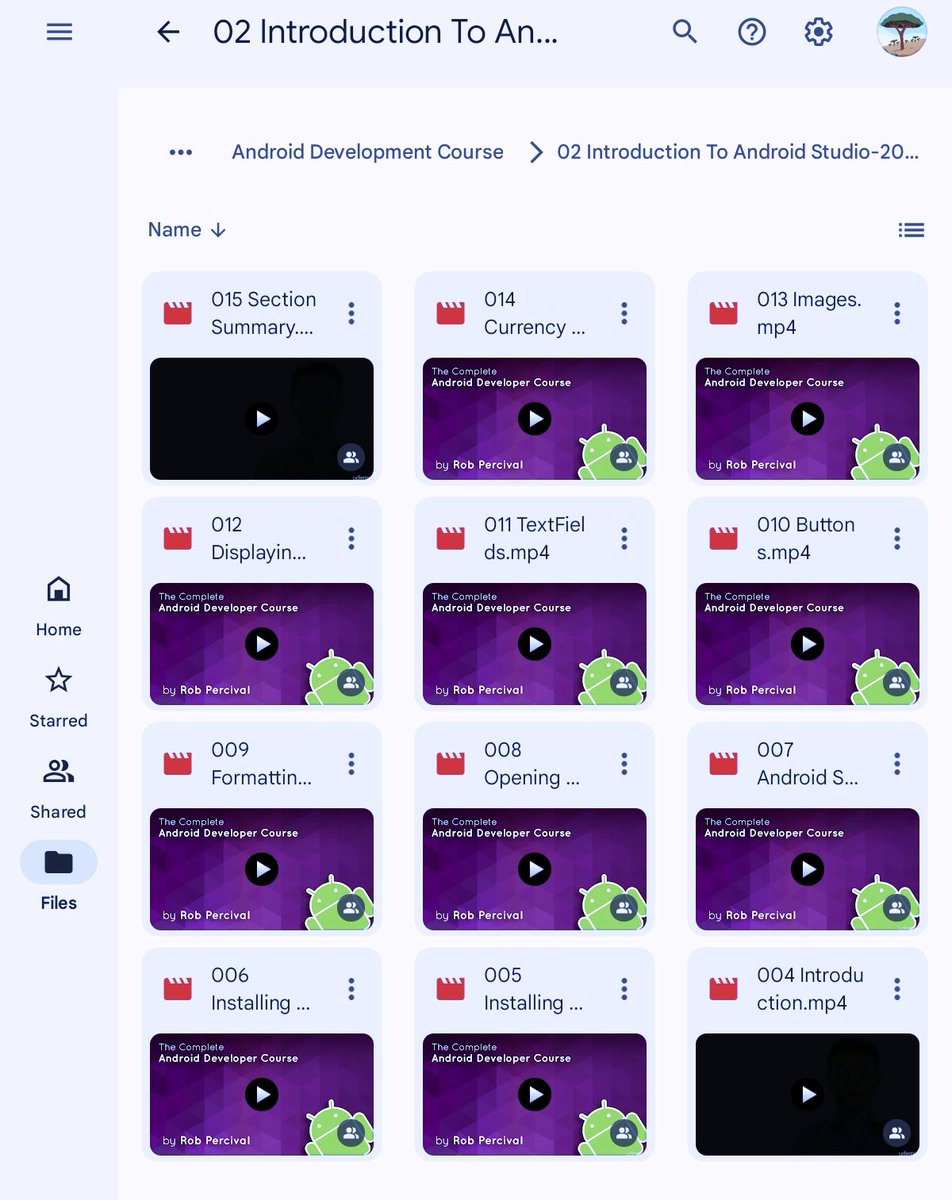
Task: Click the video file icon of 012 Displaying
Action: tap(178, 538)
